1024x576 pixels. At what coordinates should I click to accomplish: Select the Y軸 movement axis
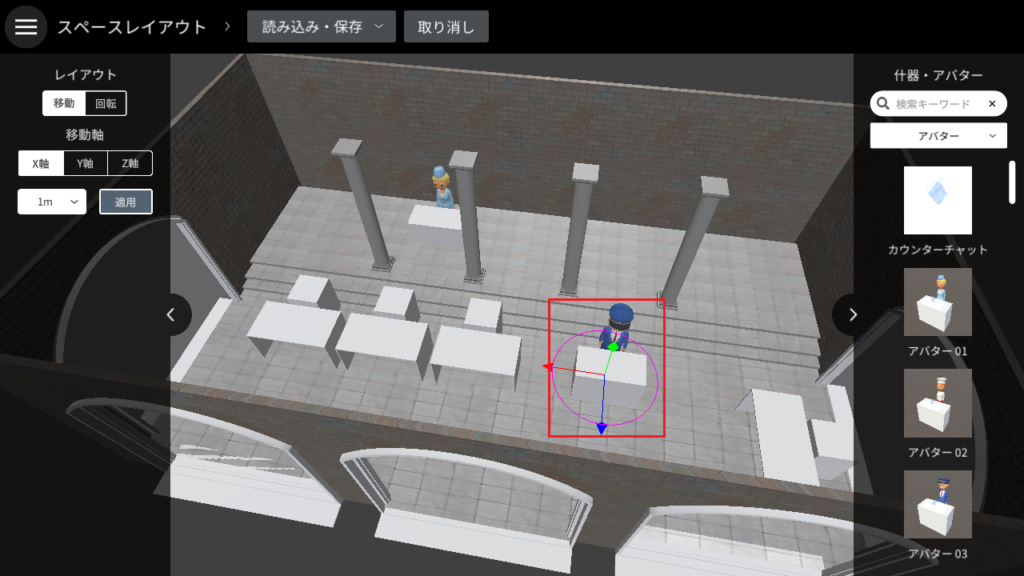[x=85, y=163]
